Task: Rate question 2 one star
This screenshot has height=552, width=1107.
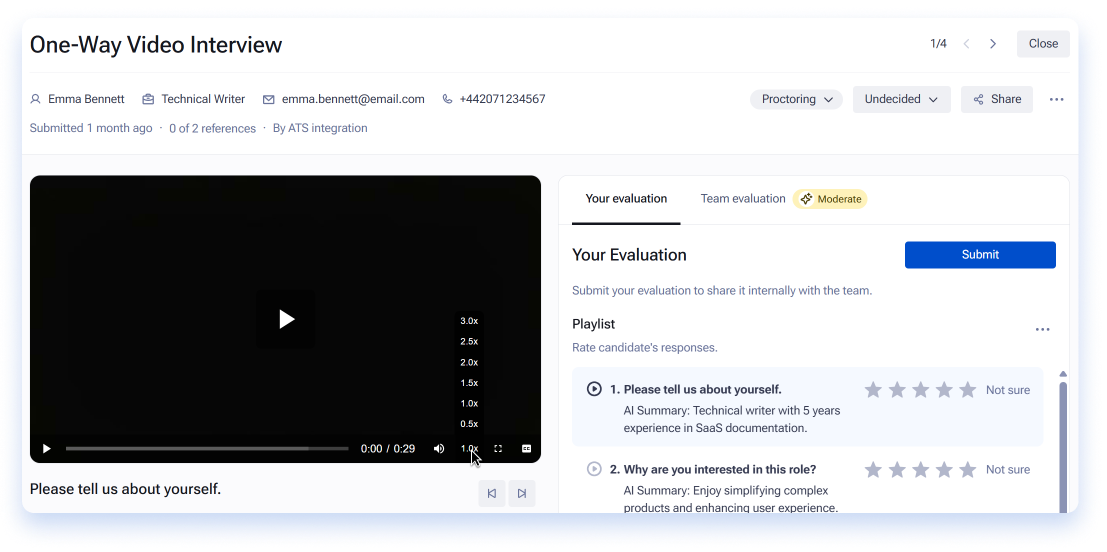Action: [x=873, y=469]
